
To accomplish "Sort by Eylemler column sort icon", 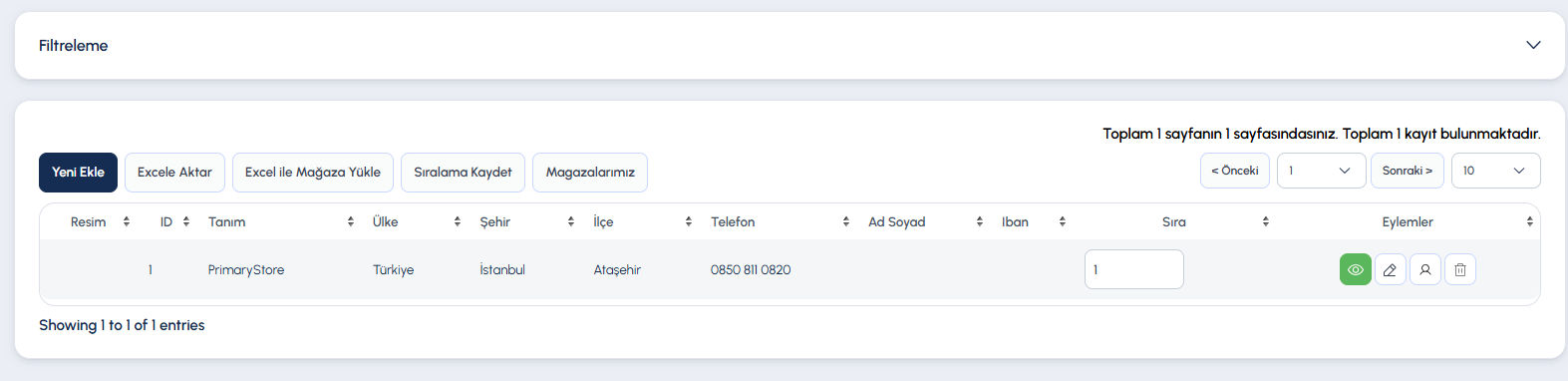I will (1530, 221).
